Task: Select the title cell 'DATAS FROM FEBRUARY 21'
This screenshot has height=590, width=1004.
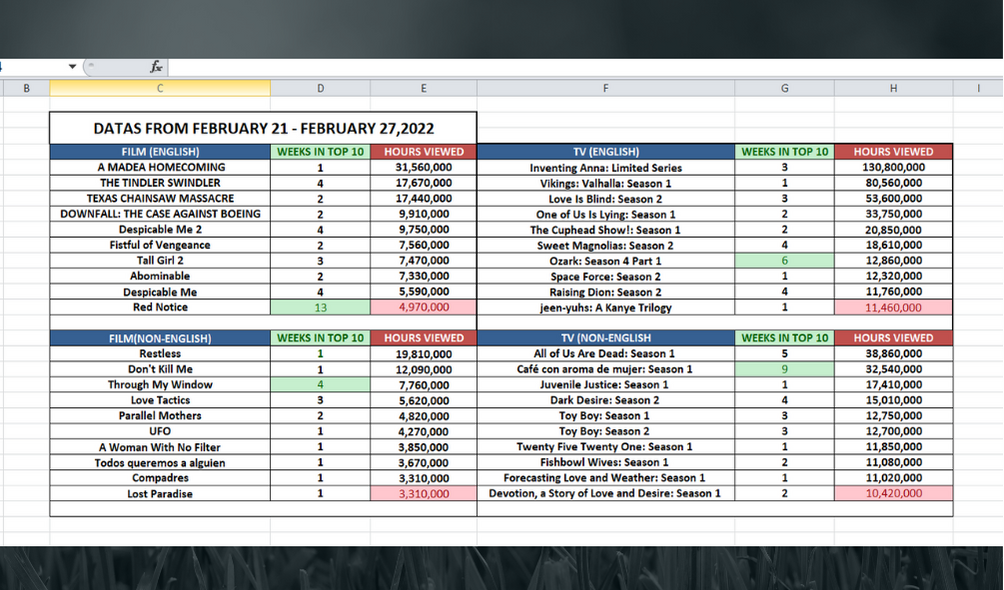Action: 263,128
